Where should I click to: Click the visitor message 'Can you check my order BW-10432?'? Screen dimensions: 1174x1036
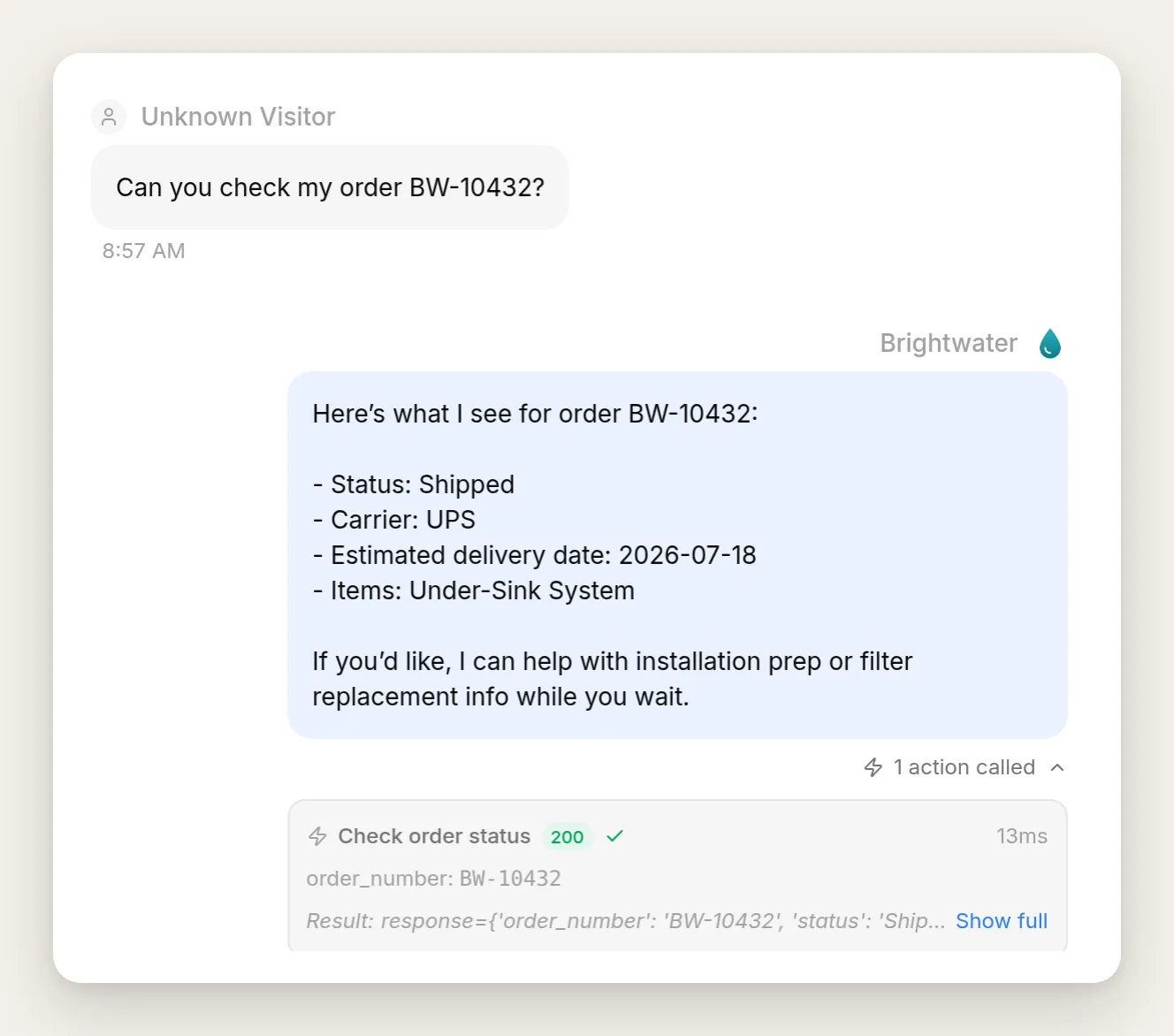click(330, 187)
